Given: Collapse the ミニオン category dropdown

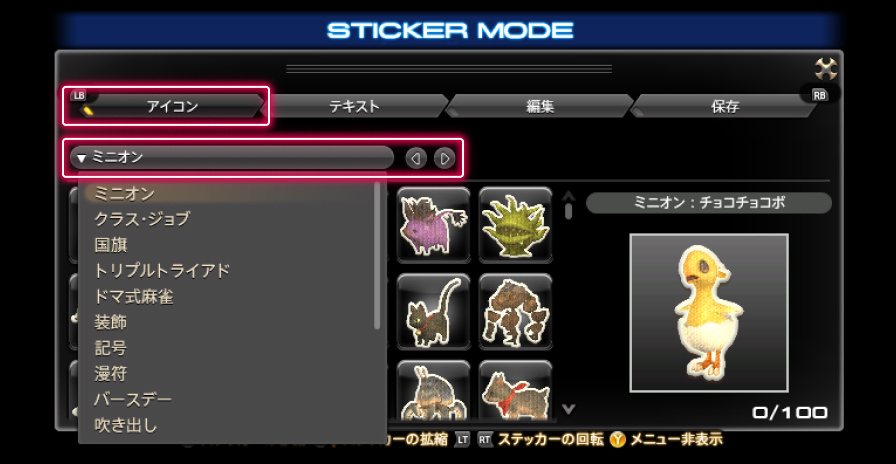Looking at the screenshot, I should [231, 157].
